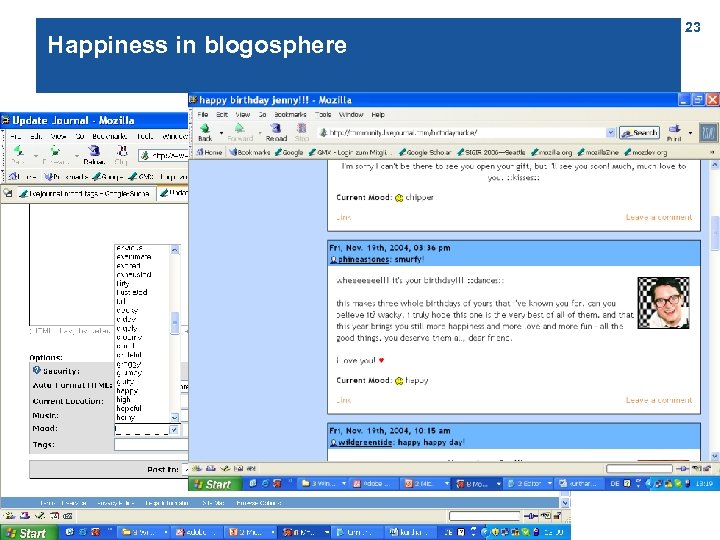Open the Bookmarks toolbar folder in the birthday window
Image resolution: width=720 pixels, height=540 pixels.
click(249, 152)
